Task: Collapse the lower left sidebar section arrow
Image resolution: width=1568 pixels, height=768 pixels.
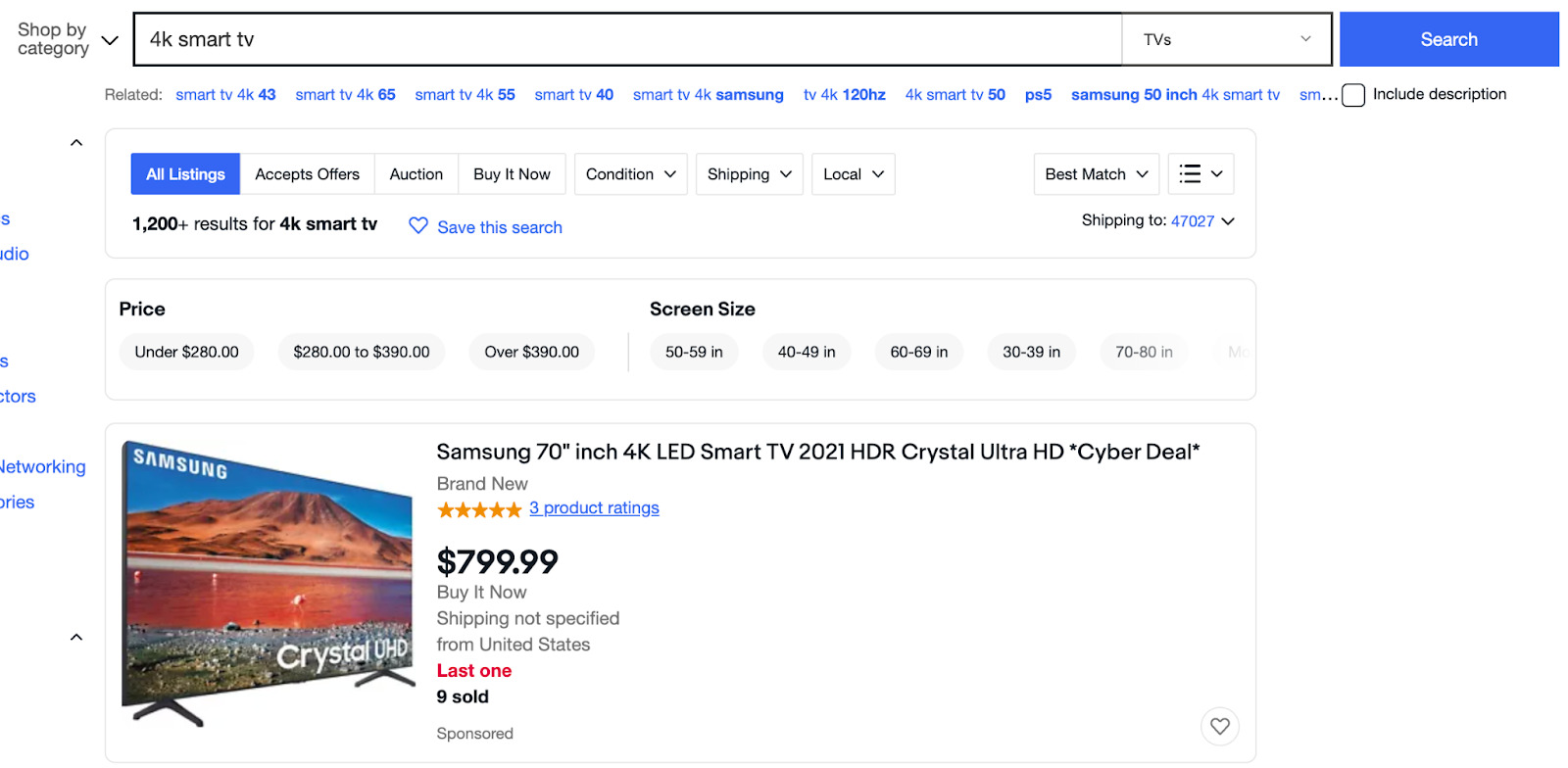Action: coord(76,637)
